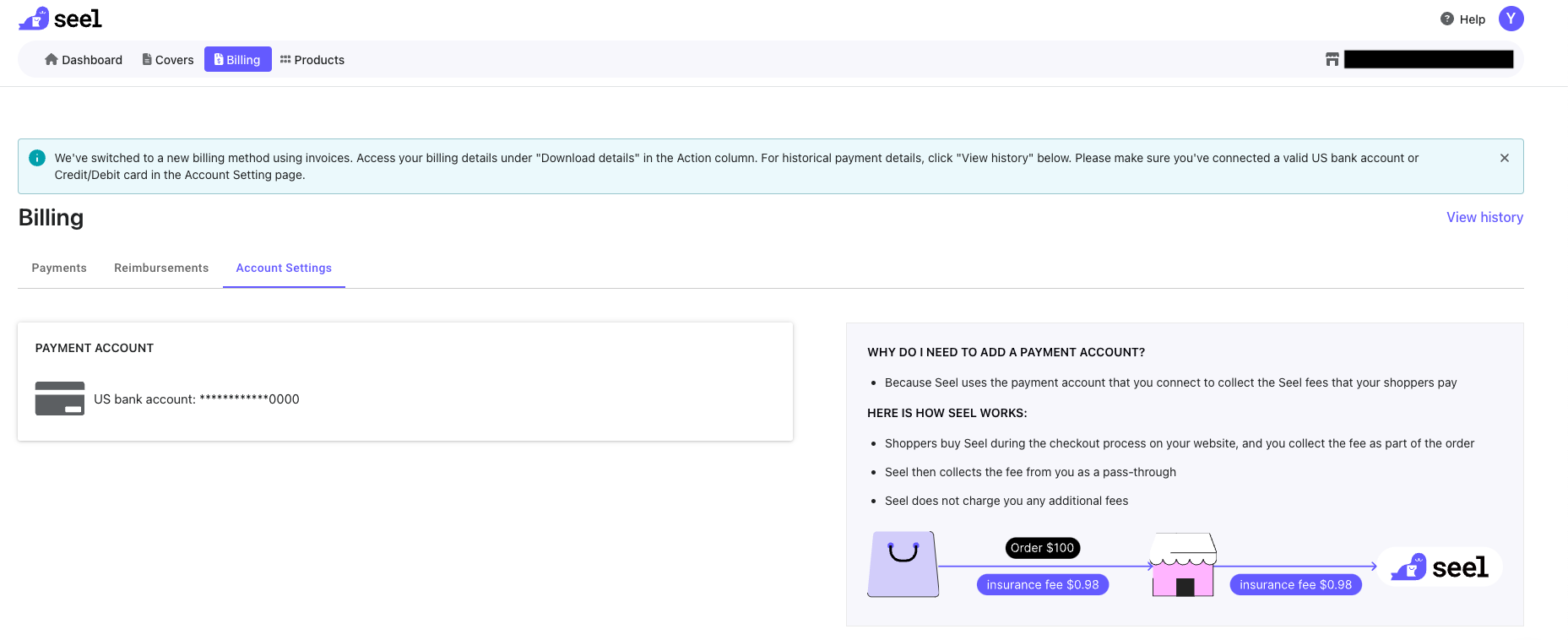Image resolution: width=1568 pixels, height=640 pixels.
Task: Click the left insurance fee $0.98 badge
Action: point(1043,584)
